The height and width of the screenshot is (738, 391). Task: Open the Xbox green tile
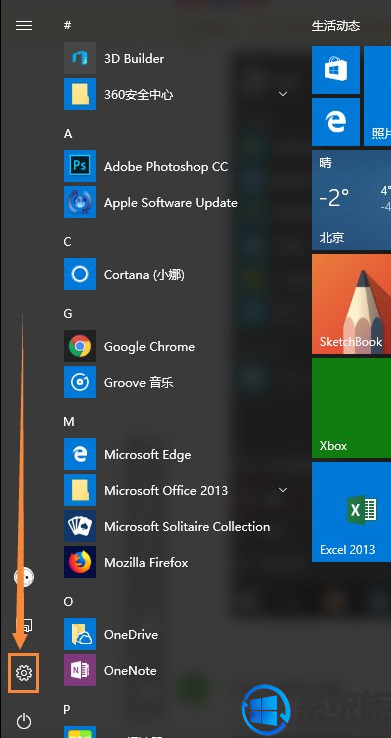(x=351, y=408)
